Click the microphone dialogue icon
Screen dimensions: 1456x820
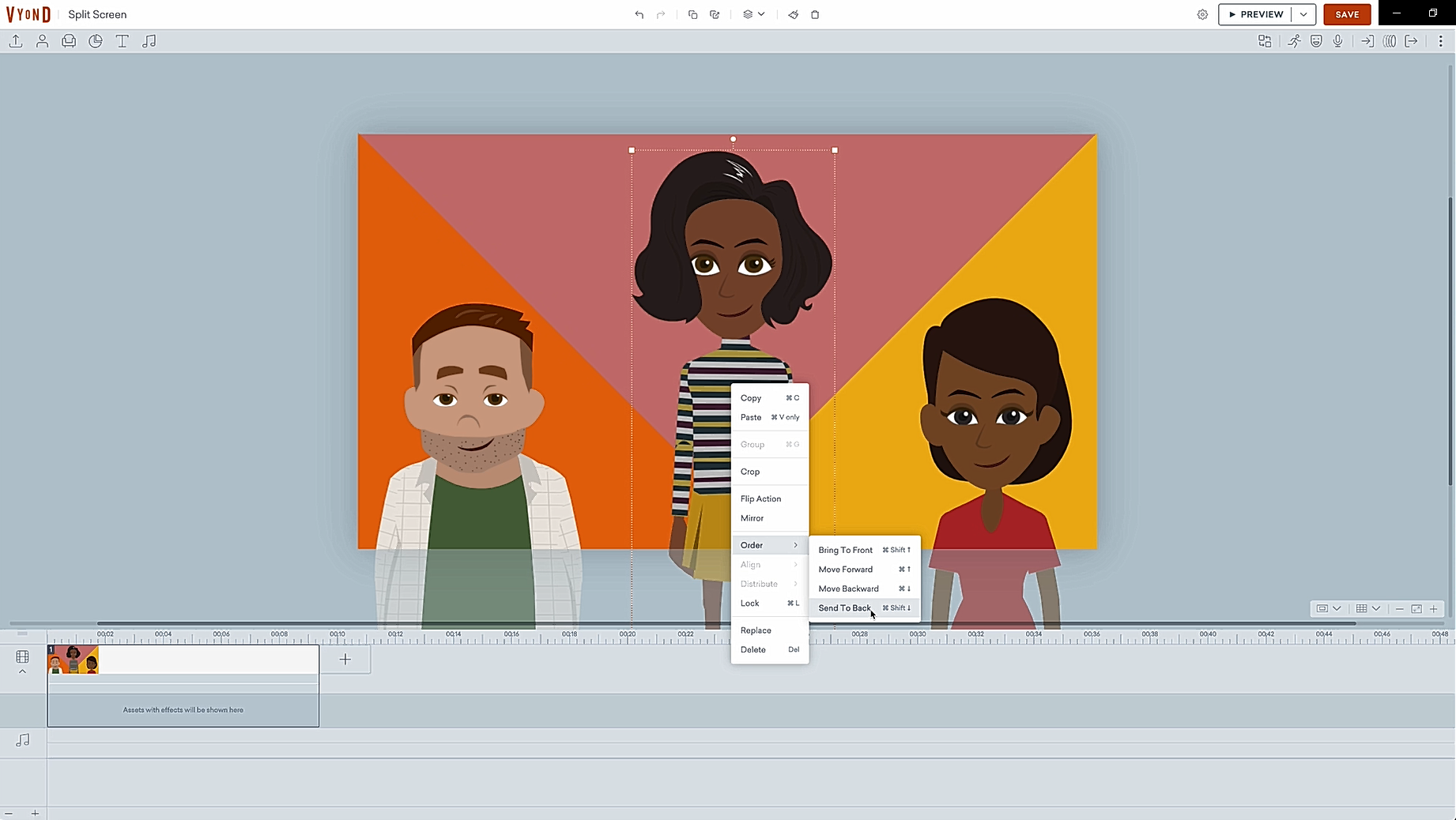[1338, 41]
